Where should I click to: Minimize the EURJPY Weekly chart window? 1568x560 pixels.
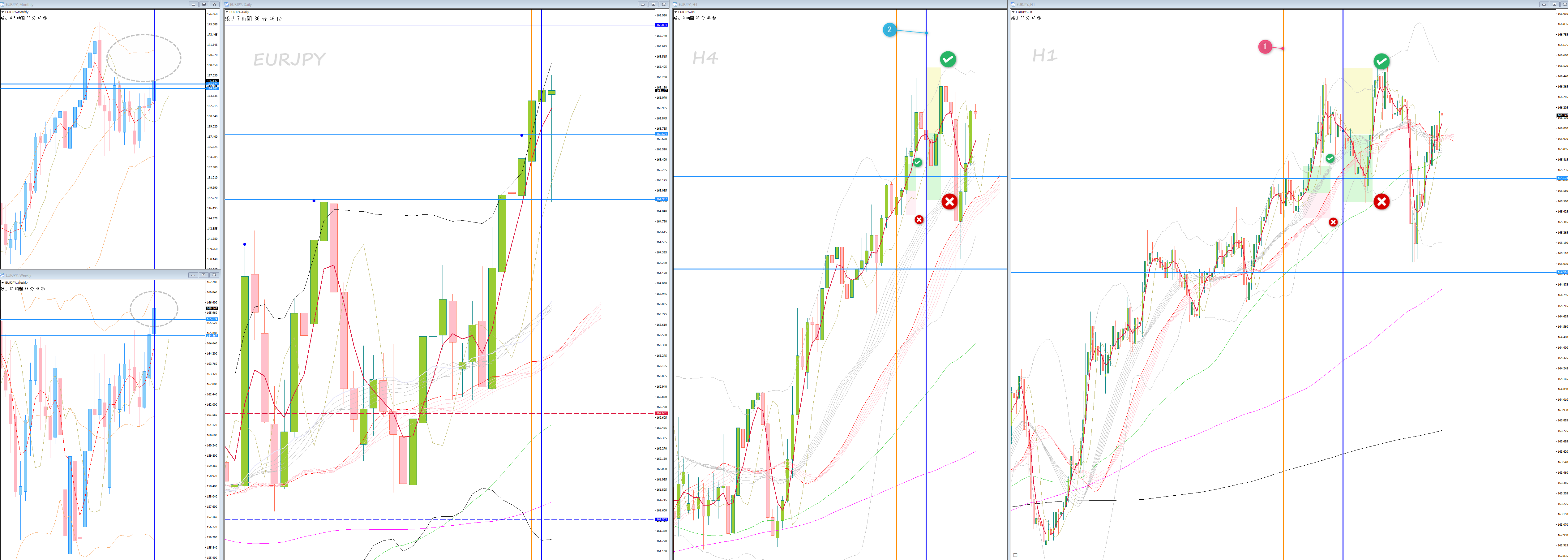coord(193,275)
